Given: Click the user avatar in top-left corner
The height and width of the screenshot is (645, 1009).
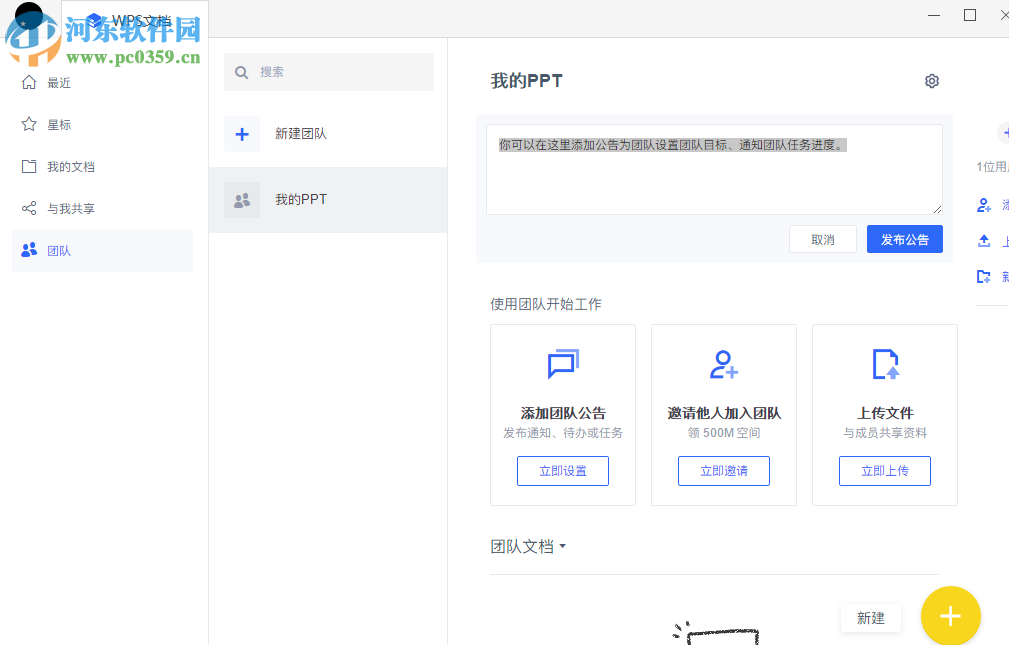Looking at the screenshot, I should [x=28, y=15].
